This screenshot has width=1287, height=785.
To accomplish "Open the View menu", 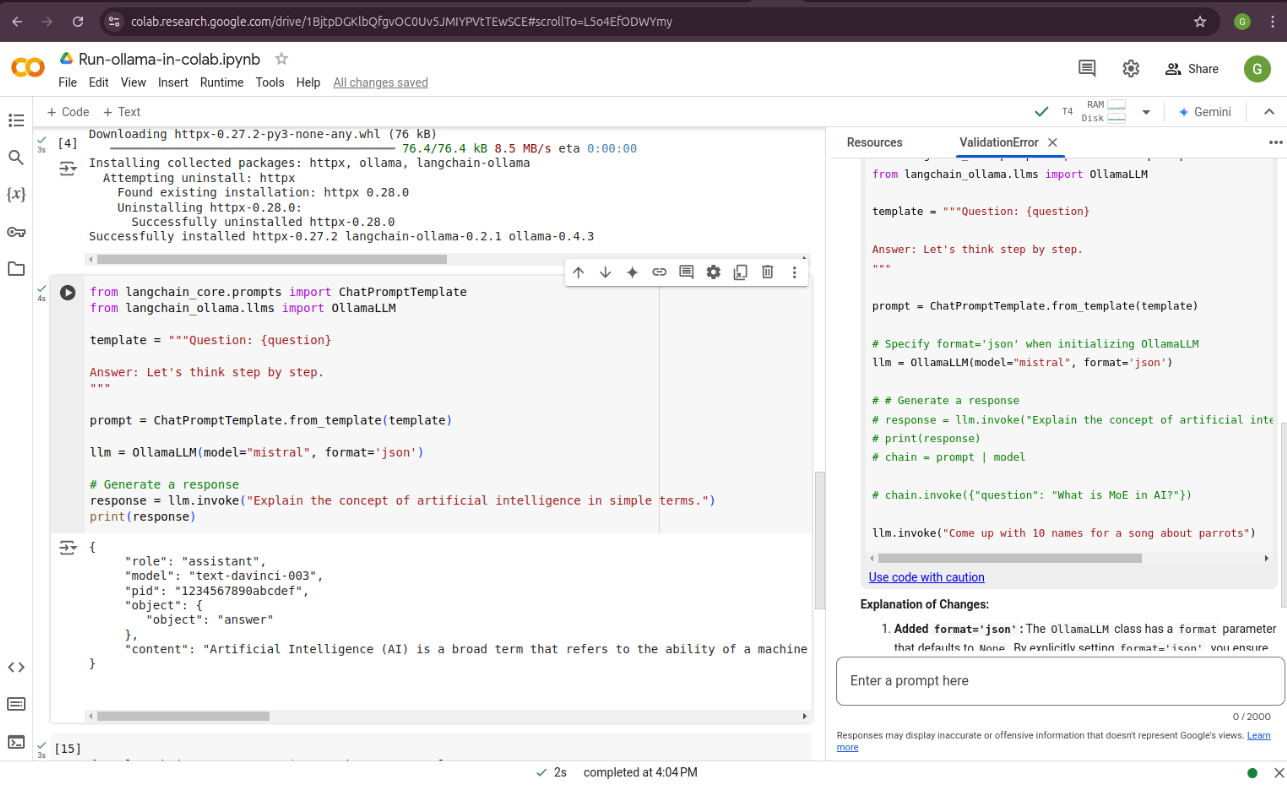I will coord(133,83).
